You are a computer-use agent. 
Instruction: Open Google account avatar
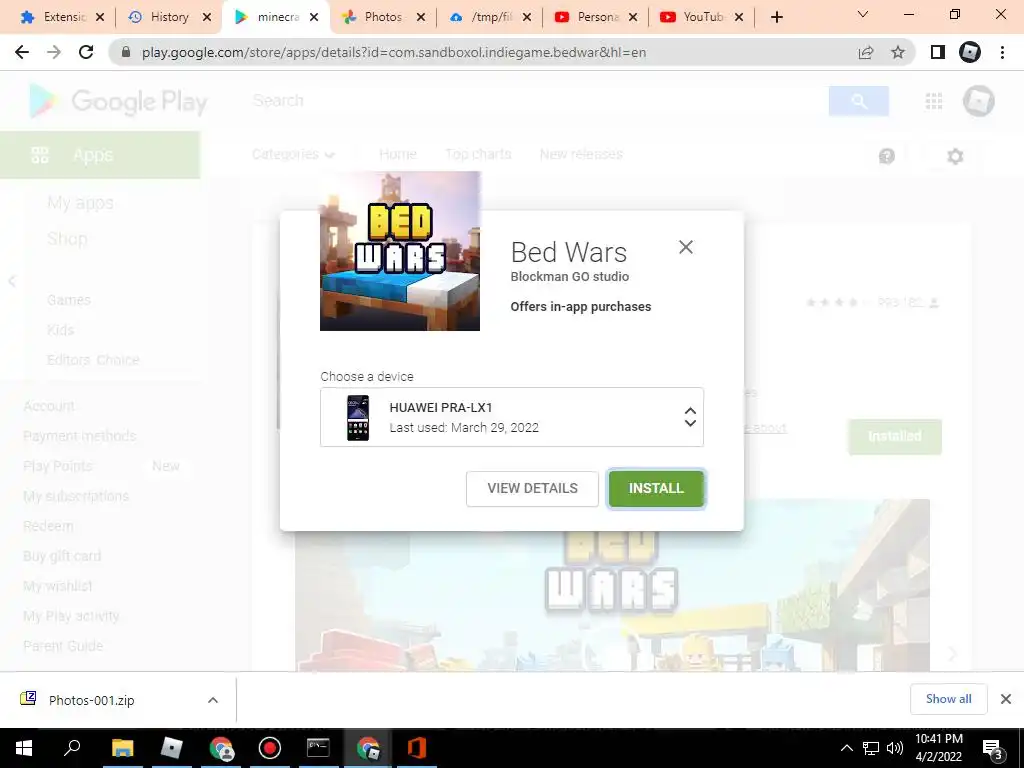(978, 101)
